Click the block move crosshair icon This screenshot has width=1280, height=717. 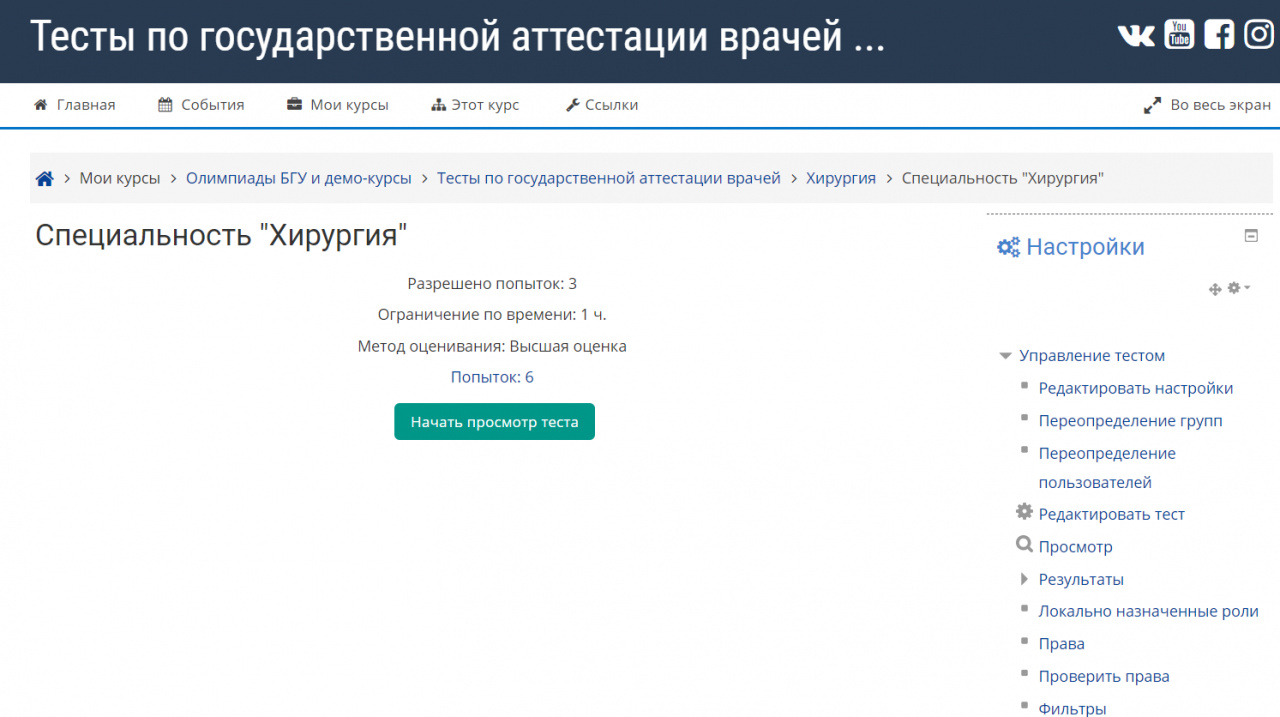[1215, 289]
